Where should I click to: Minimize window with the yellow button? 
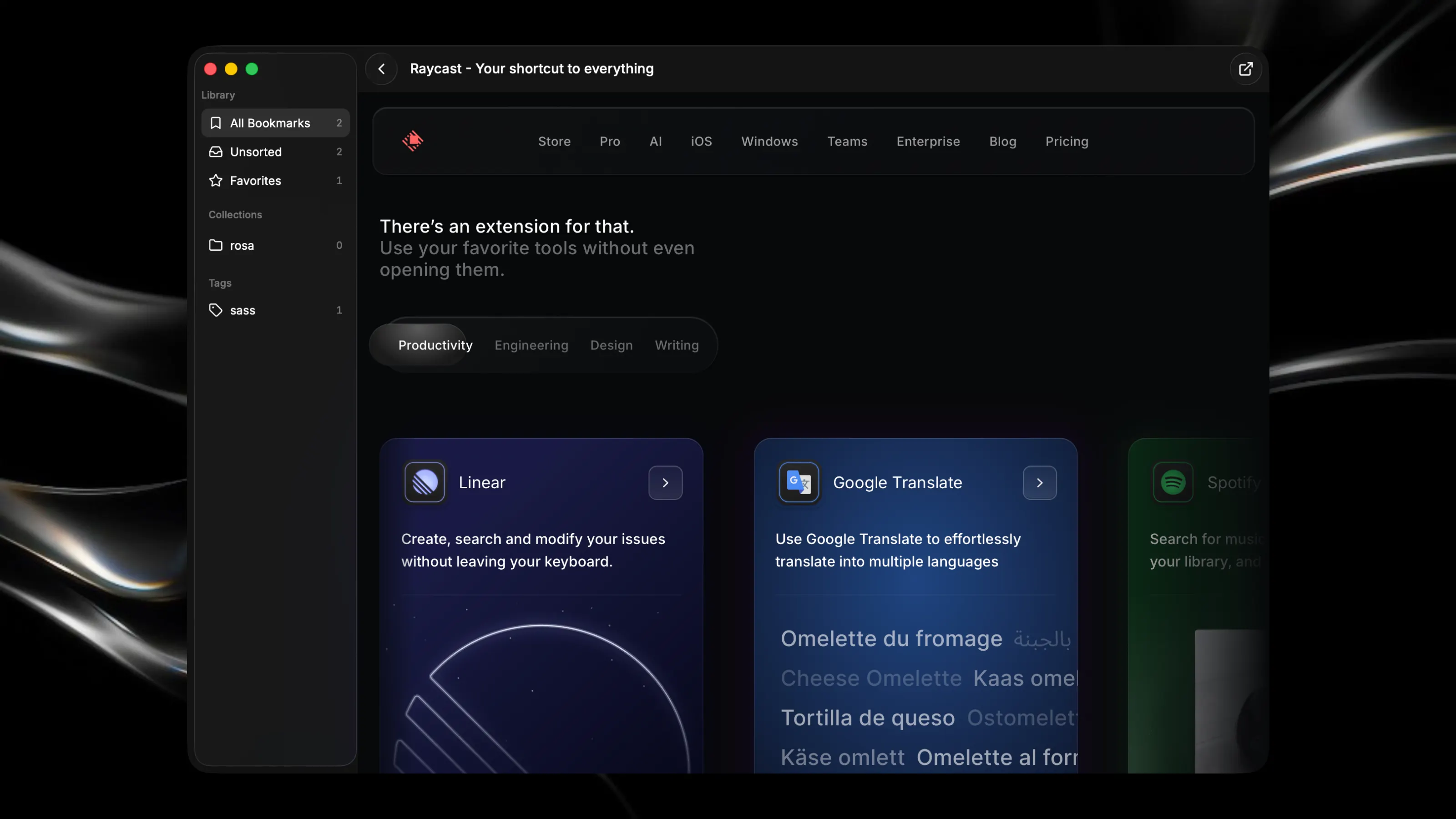click(231, 69)
